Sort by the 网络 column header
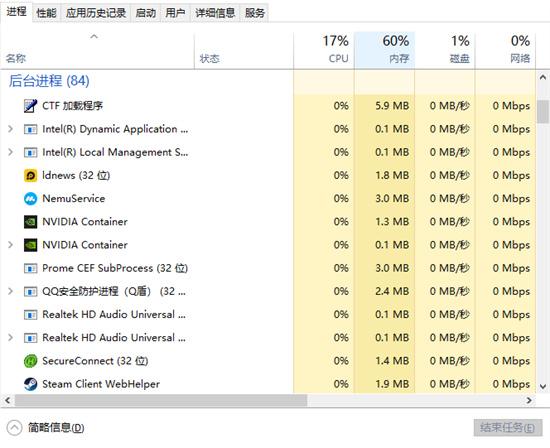The image size is (550, 448). (505, 50)
